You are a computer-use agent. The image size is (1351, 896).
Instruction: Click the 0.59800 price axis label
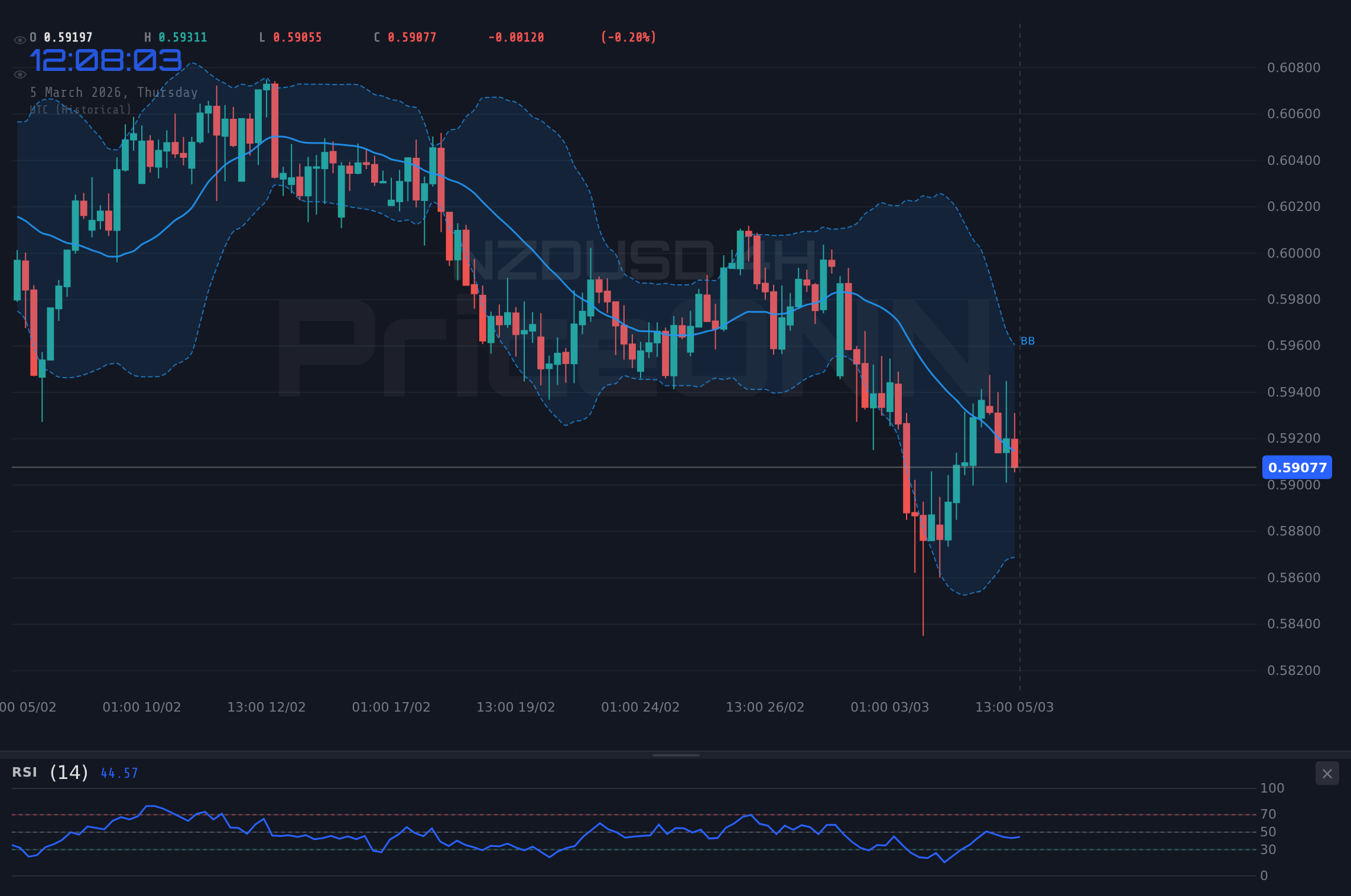coord(1294,300)
